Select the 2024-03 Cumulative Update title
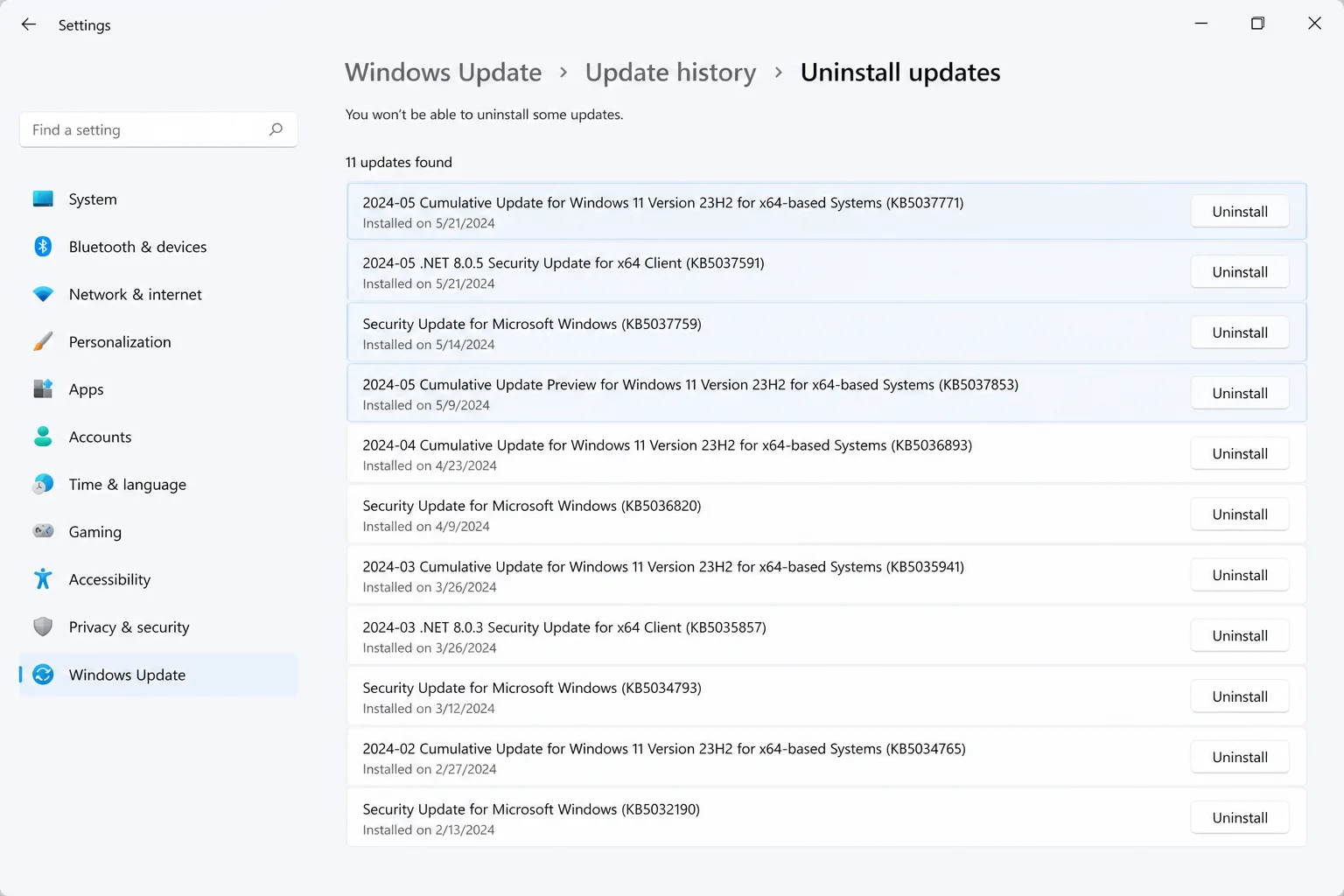Screen dimensions: 1344x896 click(x=663, y=566)
